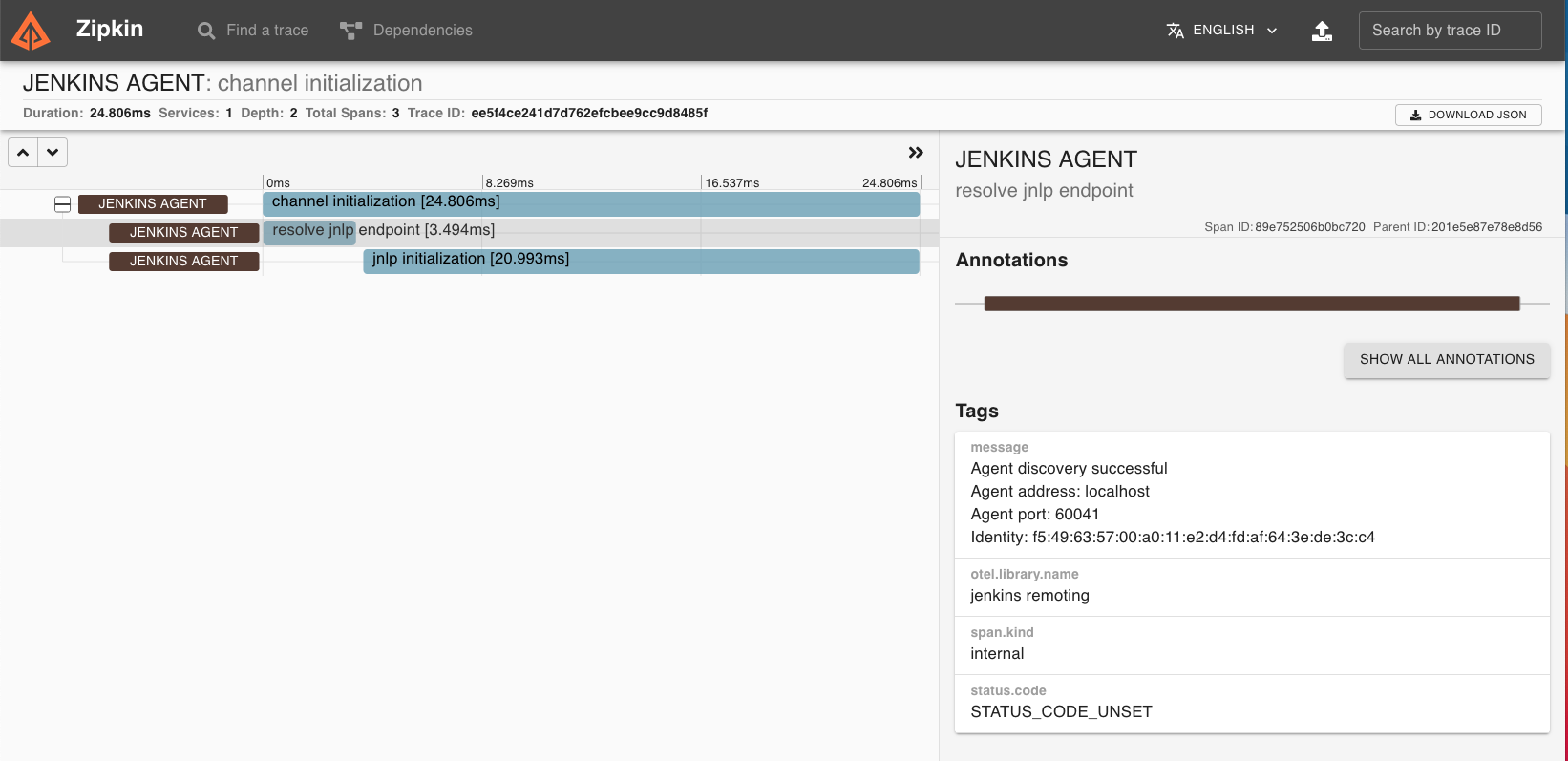Click the JENKINS AGENT heading in detail panel
This screenshot has height=761, width=1568.
coord(1047,159)
